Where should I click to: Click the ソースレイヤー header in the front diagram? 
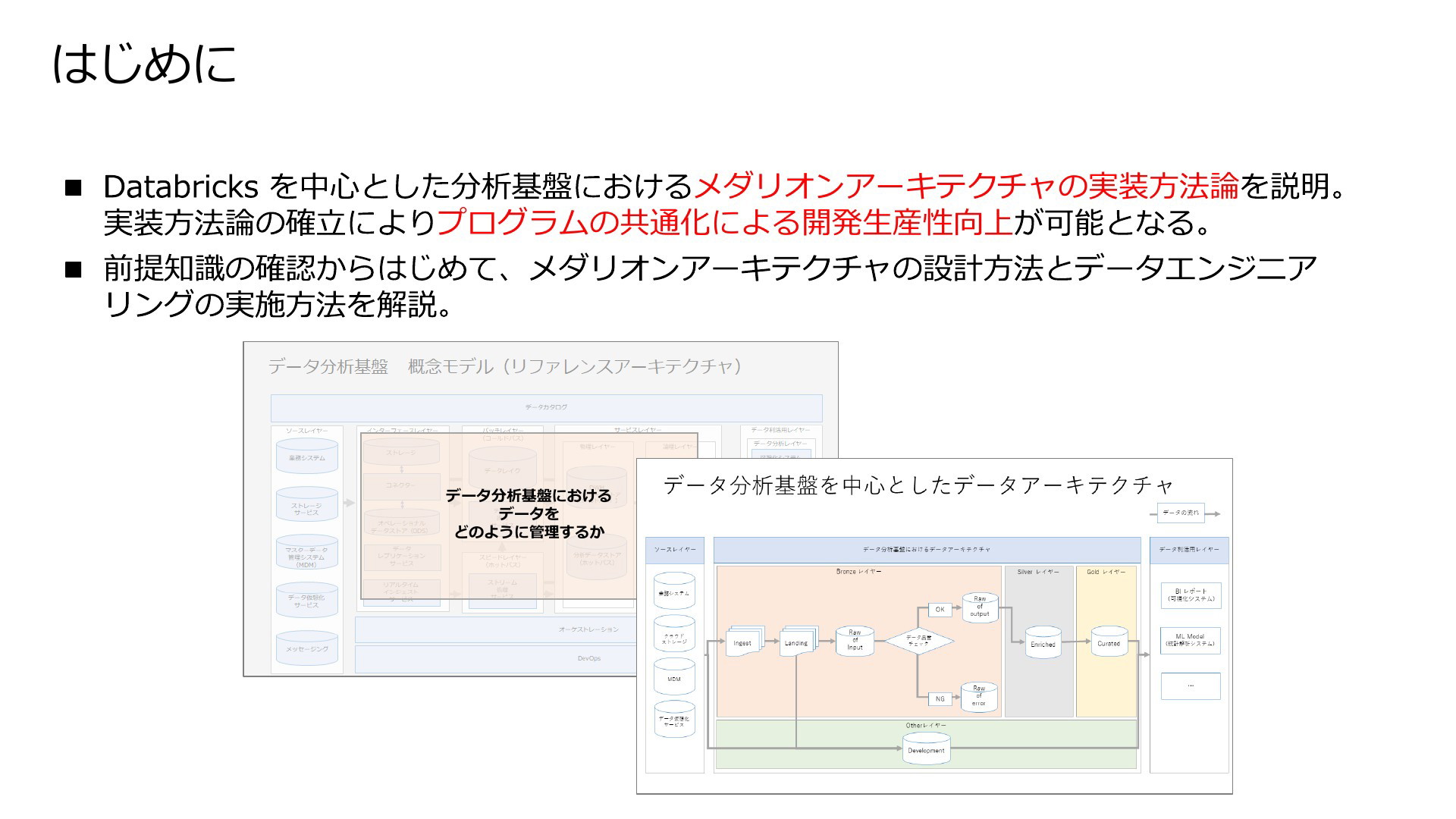675,550
